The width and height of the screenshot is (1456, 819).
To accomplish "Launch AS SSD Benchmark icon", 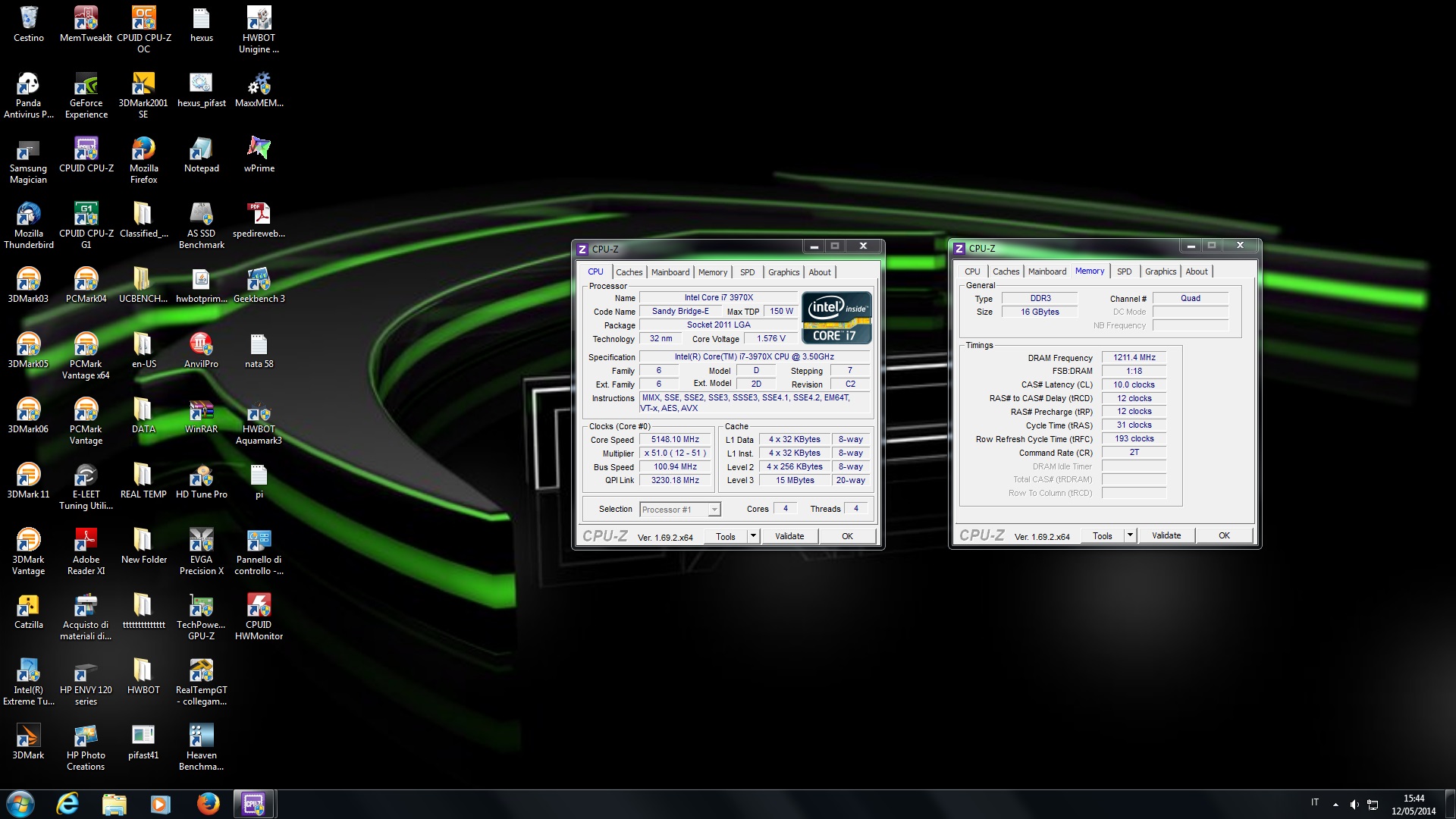I will tap(201, 225).
